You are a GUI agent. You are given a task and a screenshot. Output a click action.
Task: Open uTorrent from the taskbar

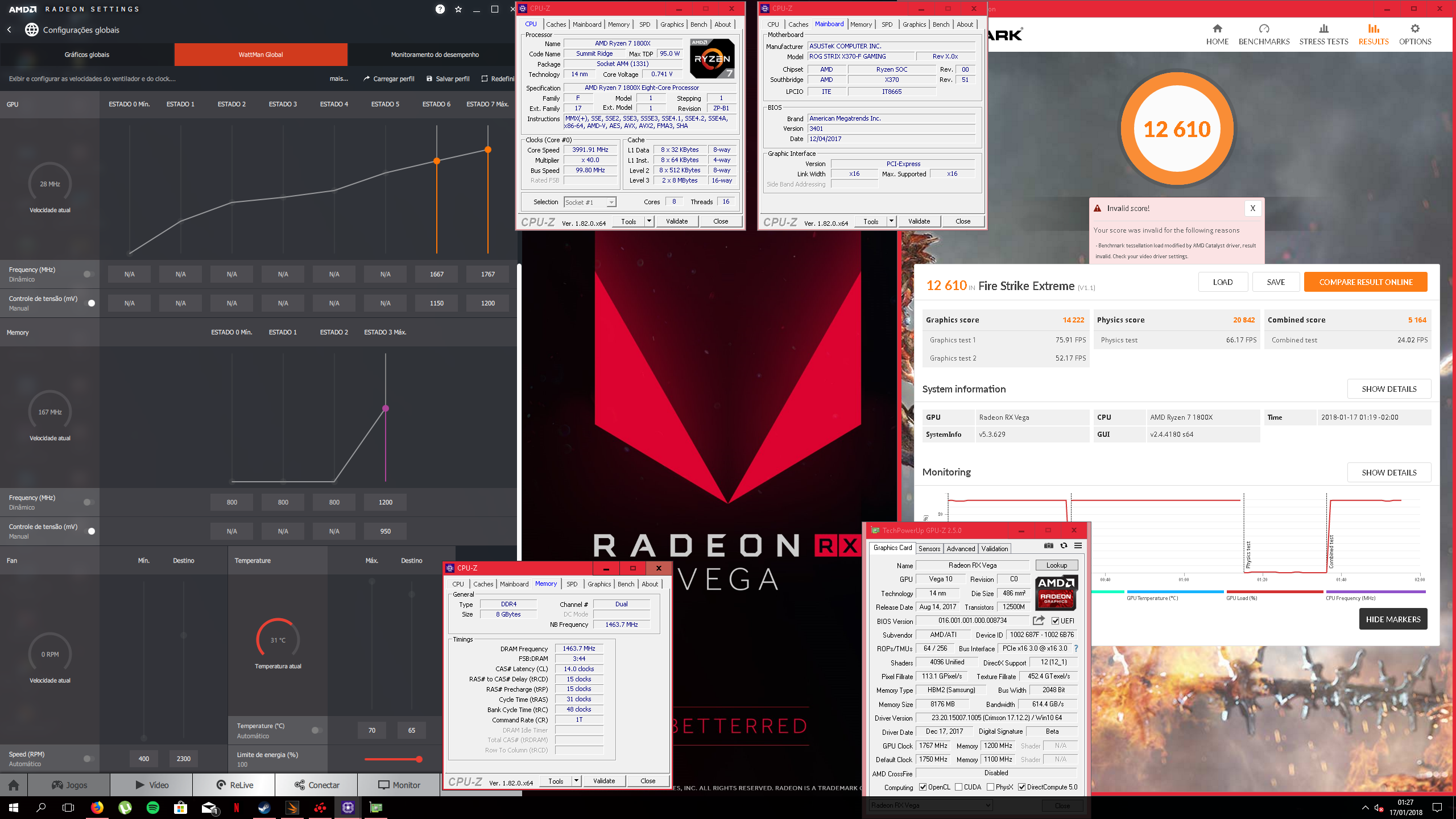click(x=125, y=808)
